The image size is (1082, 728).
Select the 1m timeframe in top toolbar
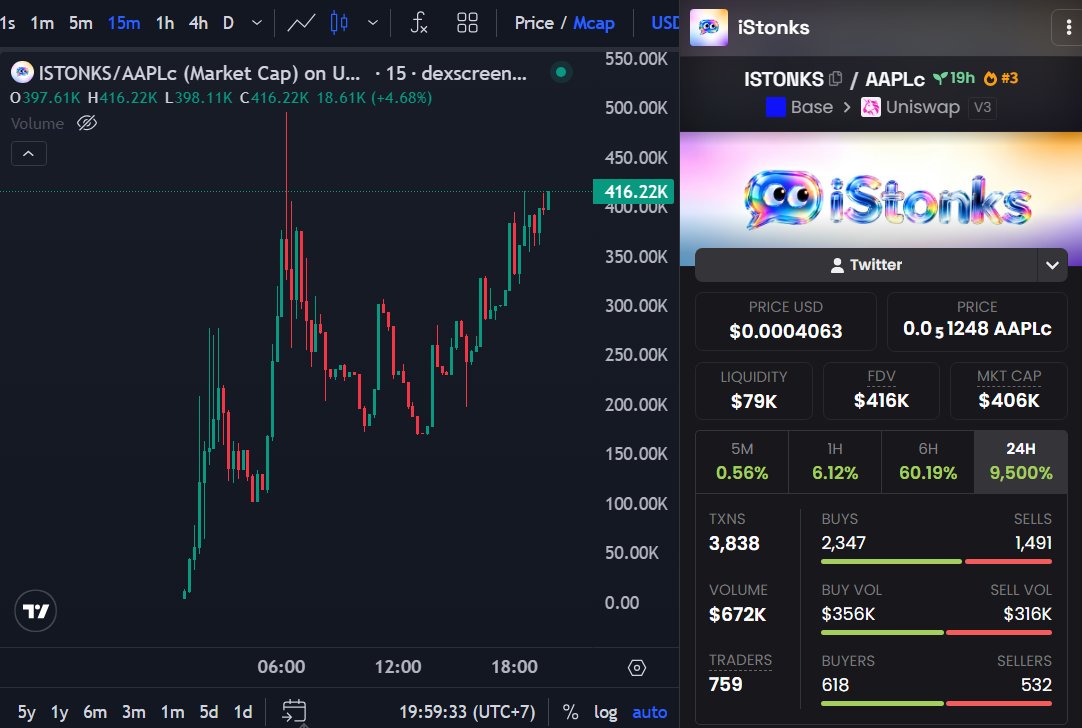click(42, 23)
